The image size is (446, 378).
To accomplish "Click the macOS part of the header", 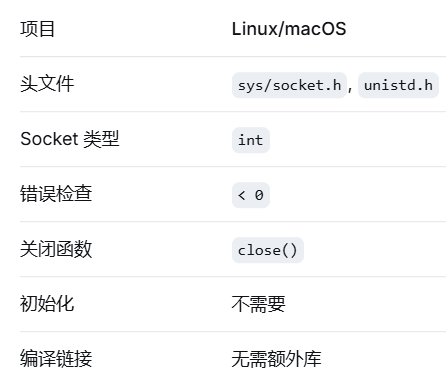I will point(315,29).
